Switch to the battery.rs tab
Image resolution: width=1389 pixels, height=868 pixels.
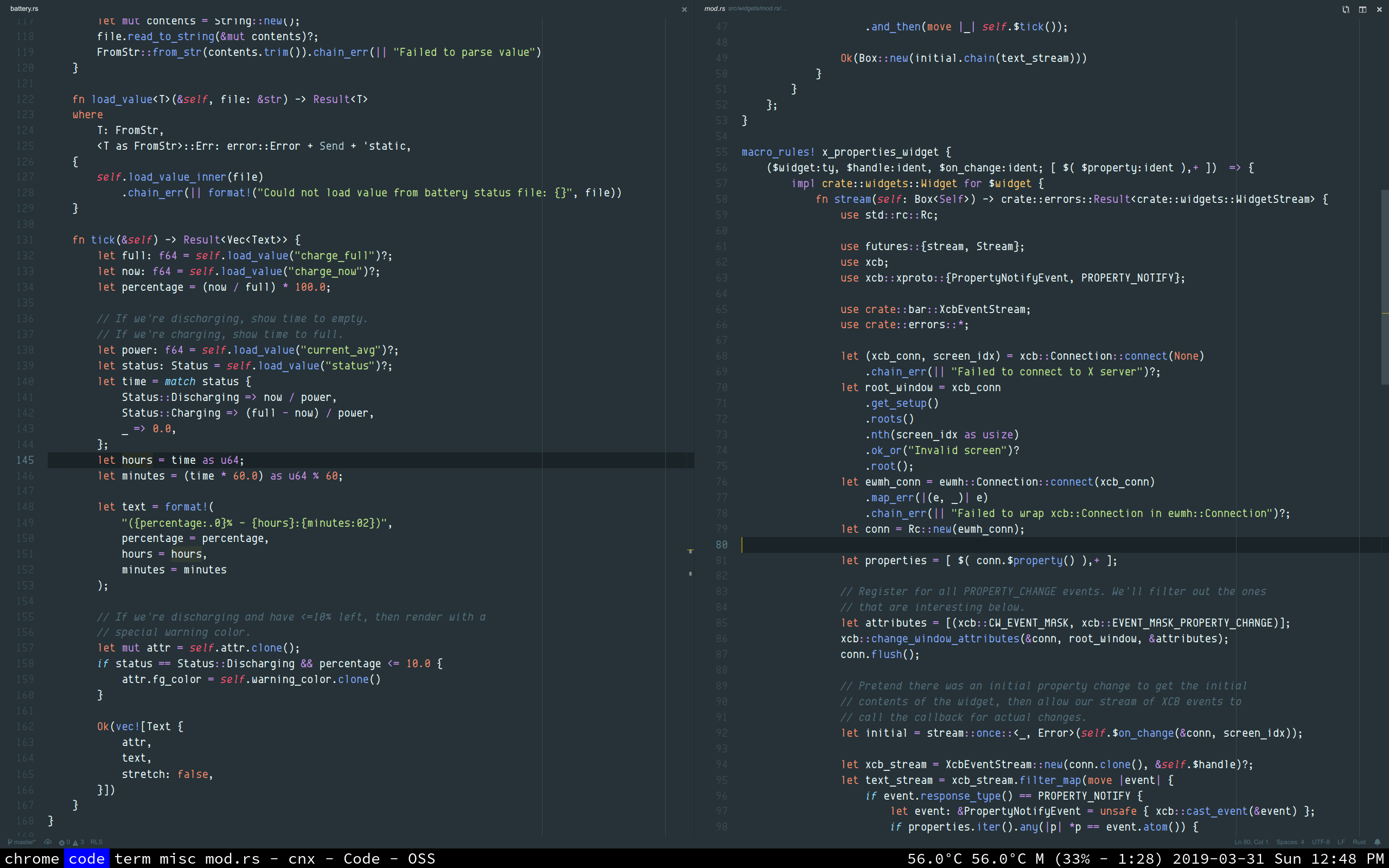[x=24, y=9]
